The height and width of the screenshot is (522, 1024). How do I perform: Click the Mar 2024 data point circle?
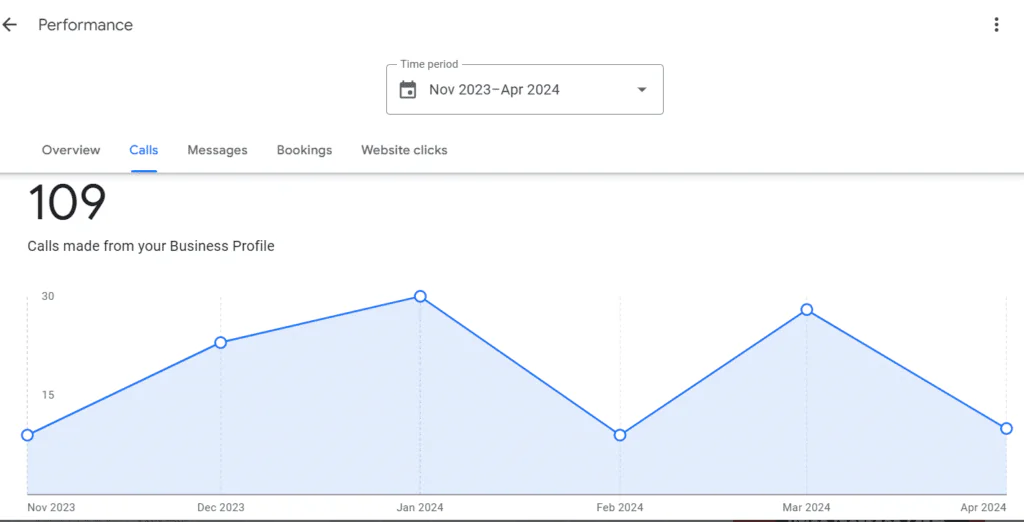click(807, 310)
